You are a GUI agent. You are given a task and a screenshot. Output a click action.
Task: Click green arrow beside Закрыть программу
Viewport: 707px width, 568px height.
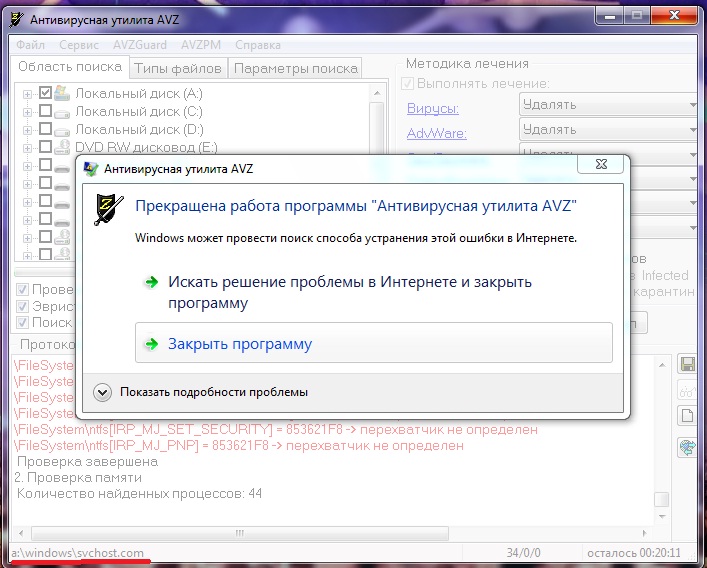click(152, 344)
